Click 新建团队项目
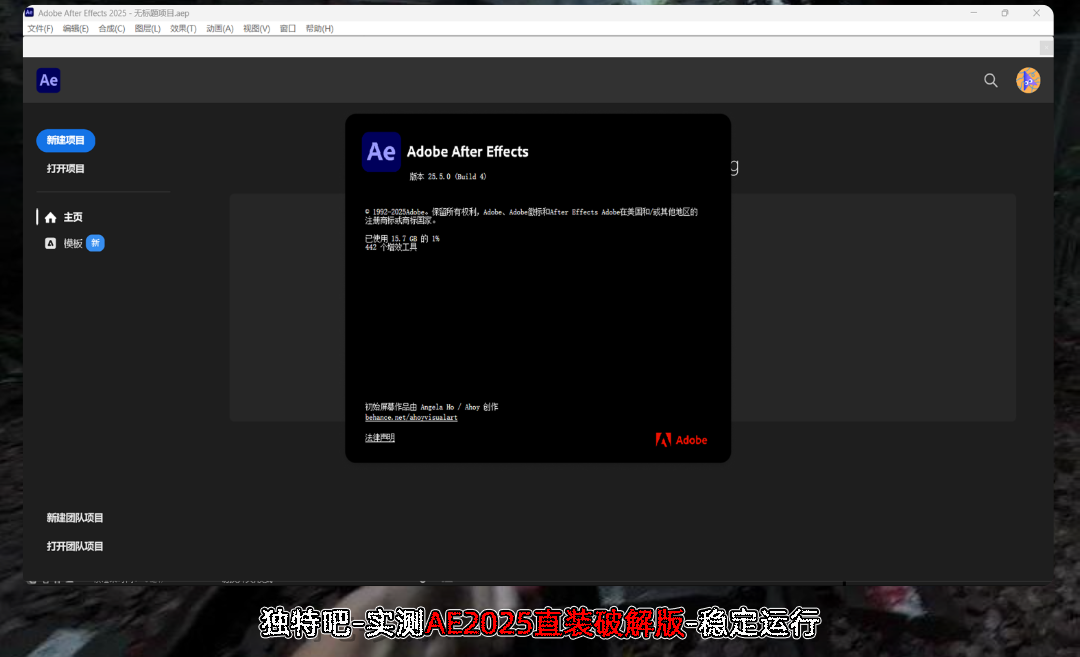 point(75,518)
